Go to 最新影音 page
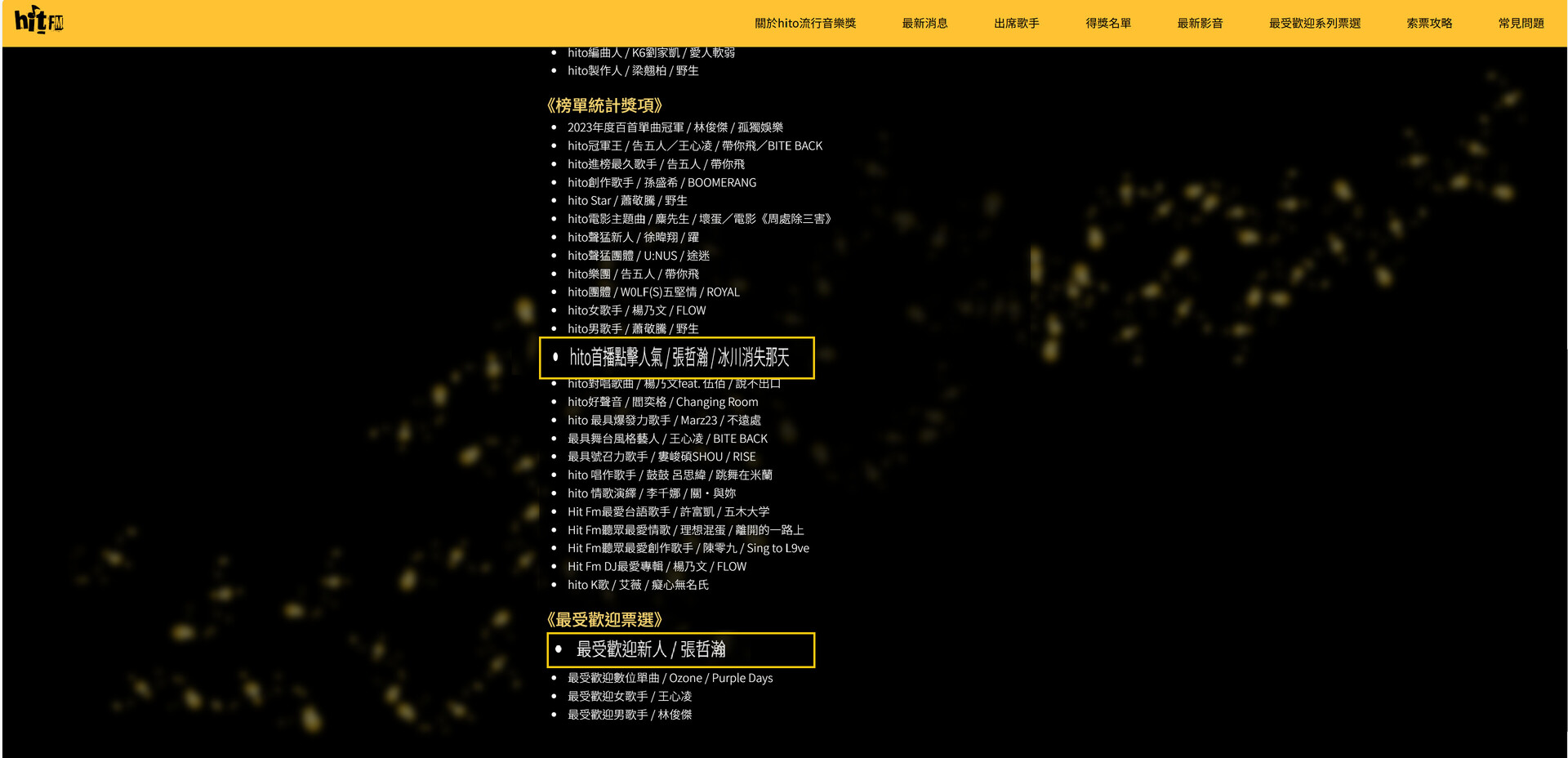1568x758 pixels. [1200, 23]
